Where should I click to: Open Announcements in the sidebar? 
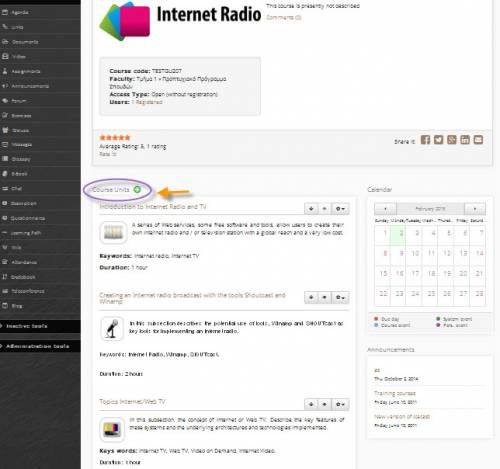(30, 86)
